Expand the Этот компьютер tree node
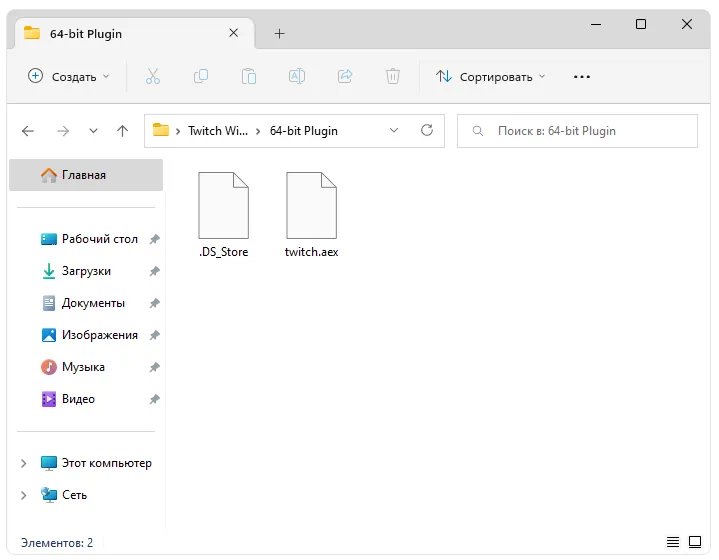 click(x=25, y=464)
